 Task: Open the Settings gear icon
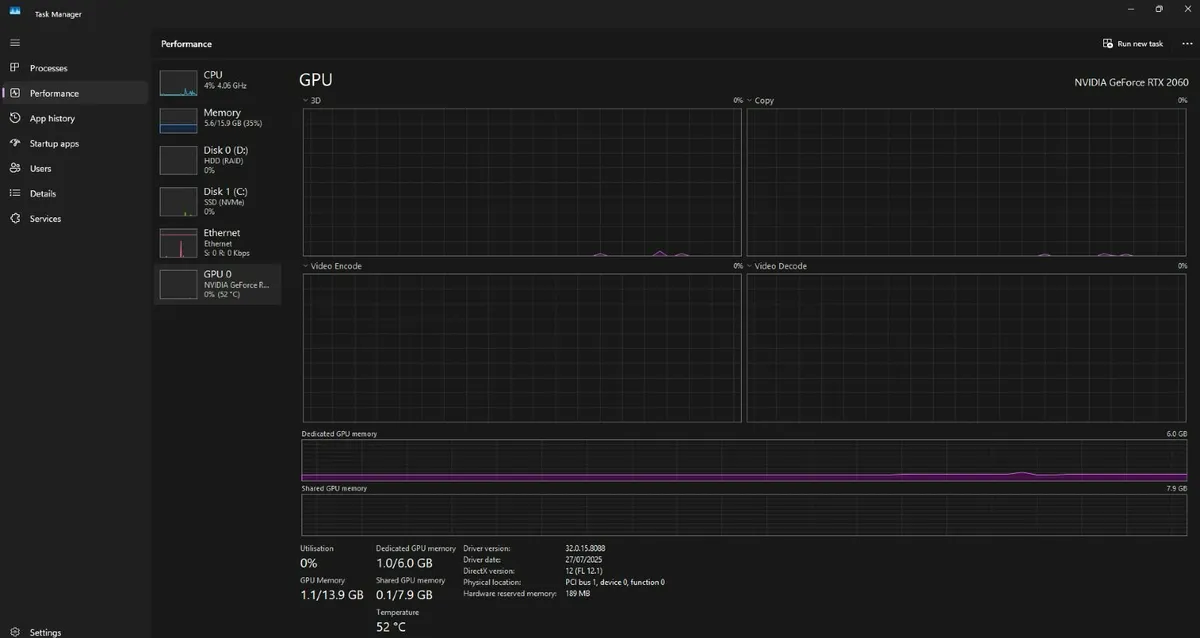pos(15,632)
